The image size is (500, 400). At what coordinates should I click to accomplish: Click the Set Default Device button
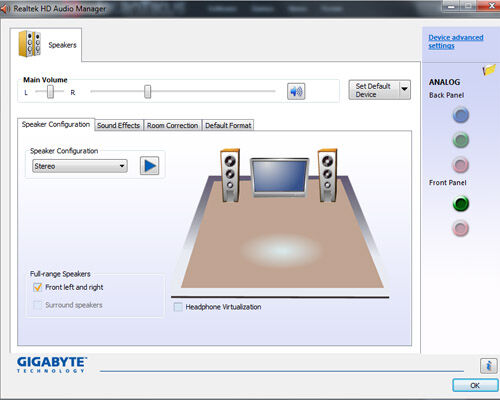[374, 90]
